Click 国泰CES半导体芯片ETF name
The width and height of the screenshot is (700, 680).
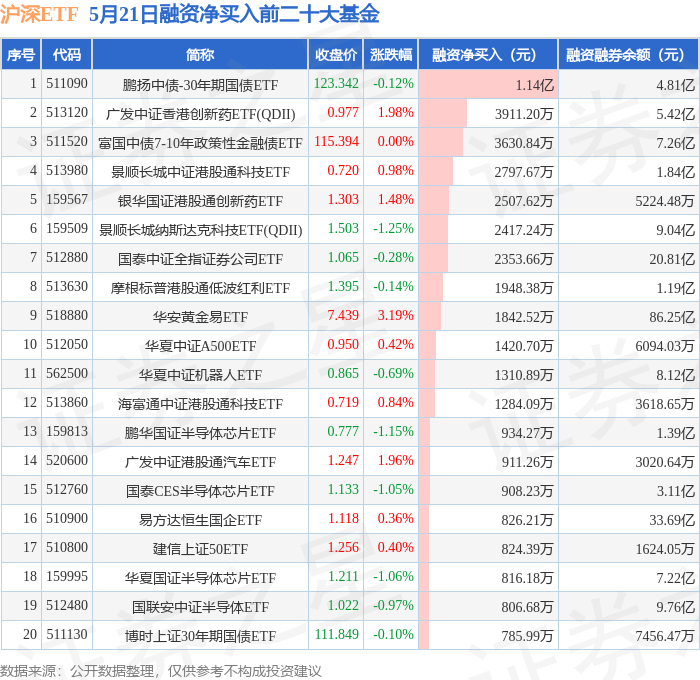click(200, 491)
